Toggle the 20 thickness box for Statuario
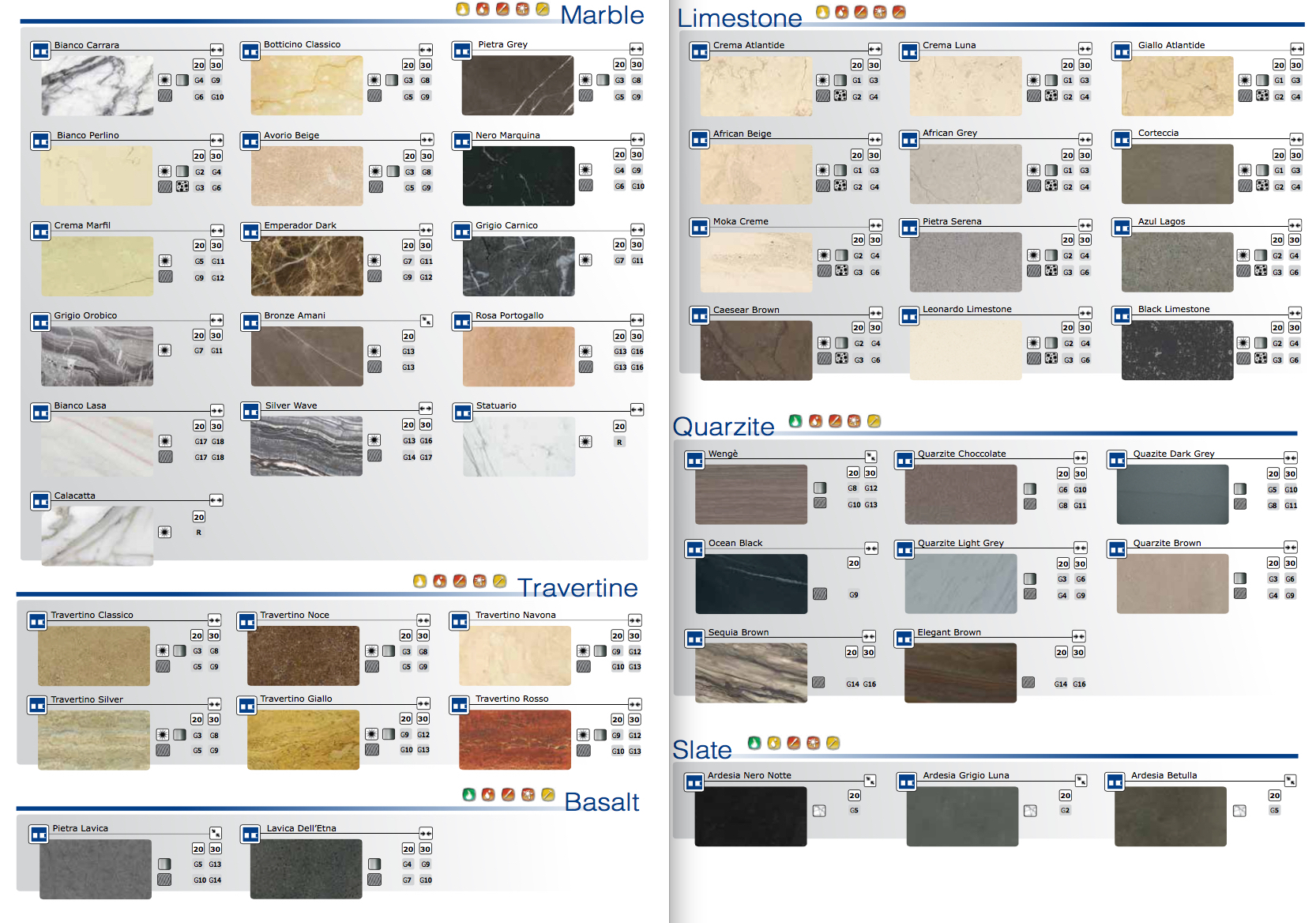This screenshot has height=923, width=1316. click(x=619, y=426)
